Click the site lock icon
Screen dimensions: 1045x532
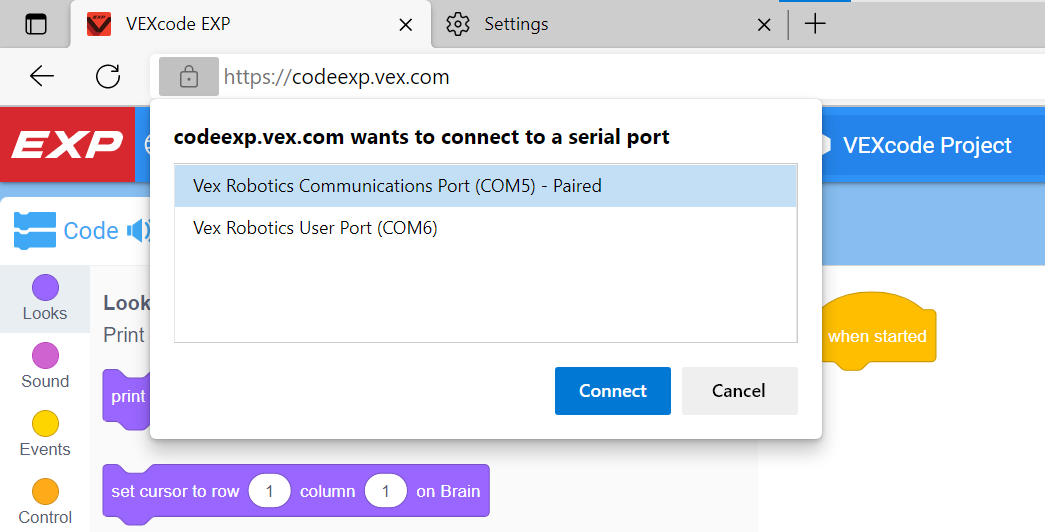[189, 77]
